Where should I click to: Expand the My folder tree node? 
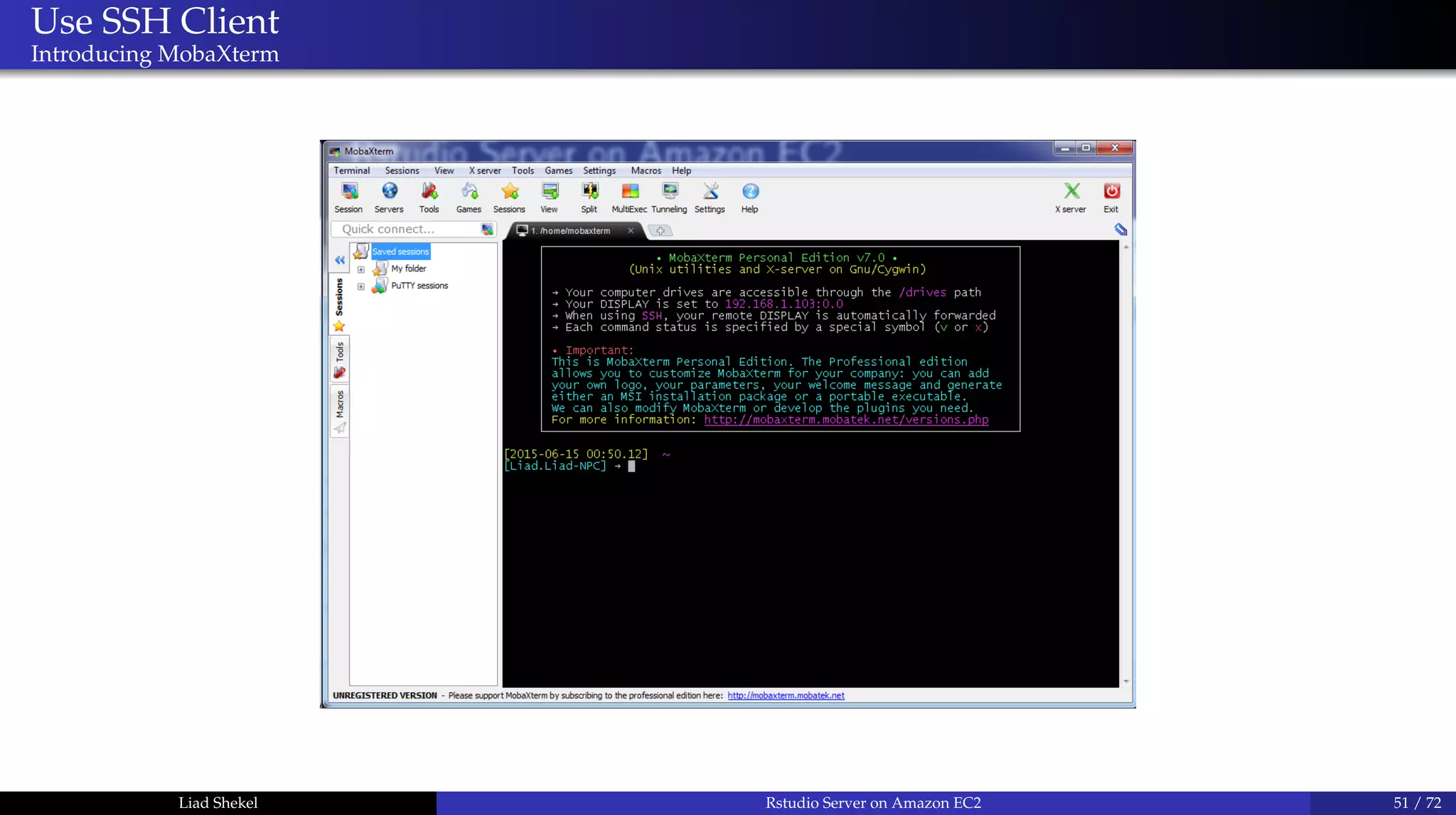[x=361, y=269]
